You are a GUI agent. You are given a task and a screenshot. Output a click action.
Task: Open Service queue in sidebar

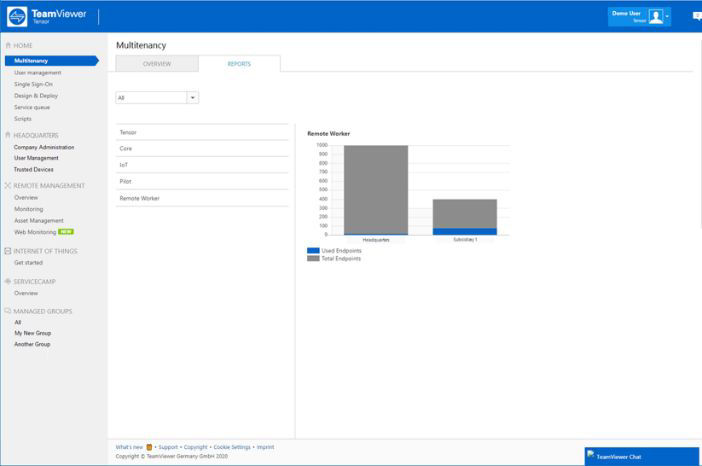32,107
